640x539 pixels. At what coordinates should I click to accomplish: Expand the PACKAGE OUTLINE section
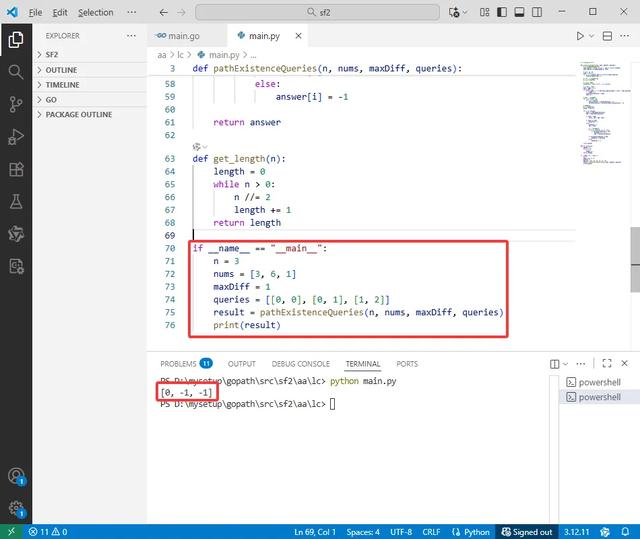[x=78, y=115]
